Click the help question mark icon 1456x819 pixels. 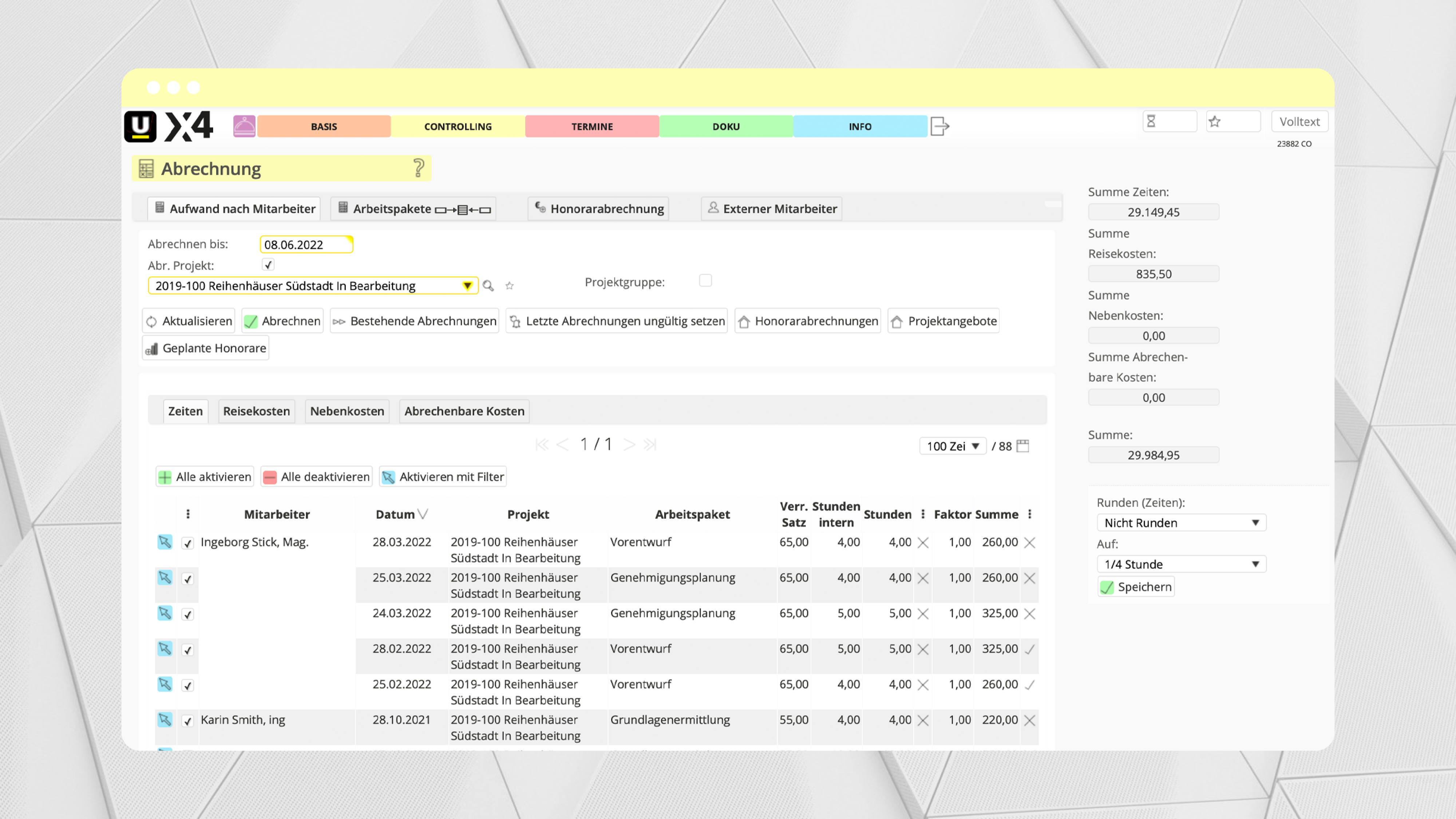pyautogui.click(x=418, y=168)
